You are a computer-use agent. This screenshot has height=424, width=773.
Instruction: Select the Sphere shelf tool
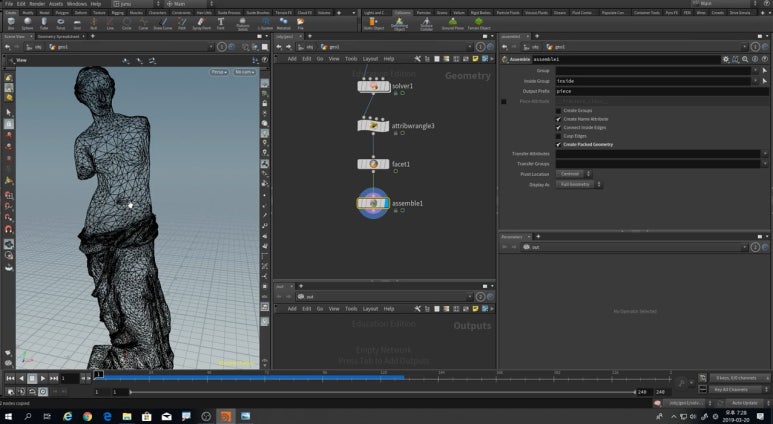[28, 23]
